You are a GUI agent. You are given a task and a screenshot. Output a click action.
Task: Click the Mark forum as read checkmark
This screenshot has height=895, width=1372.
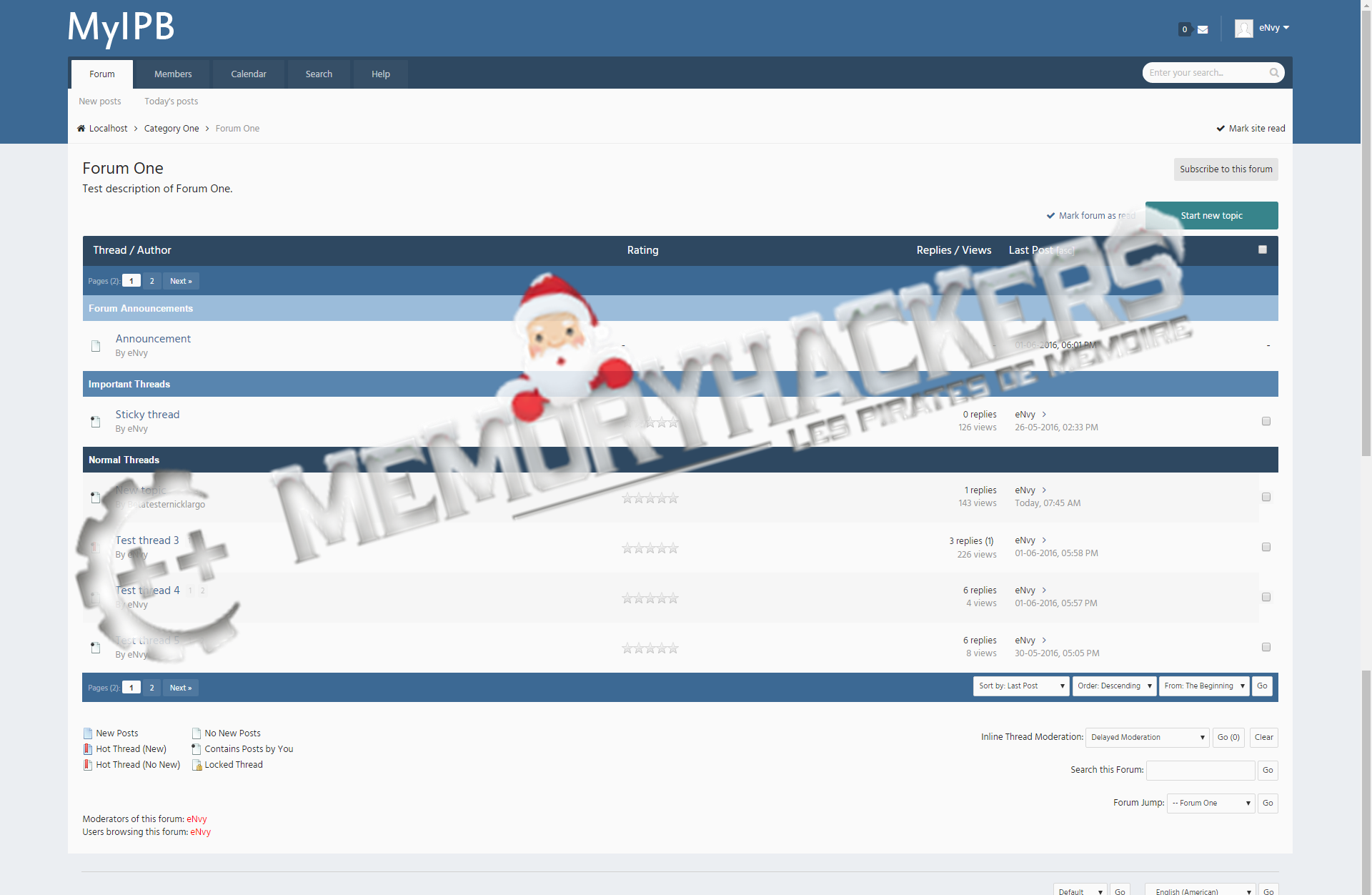(x=1050, y=216)
